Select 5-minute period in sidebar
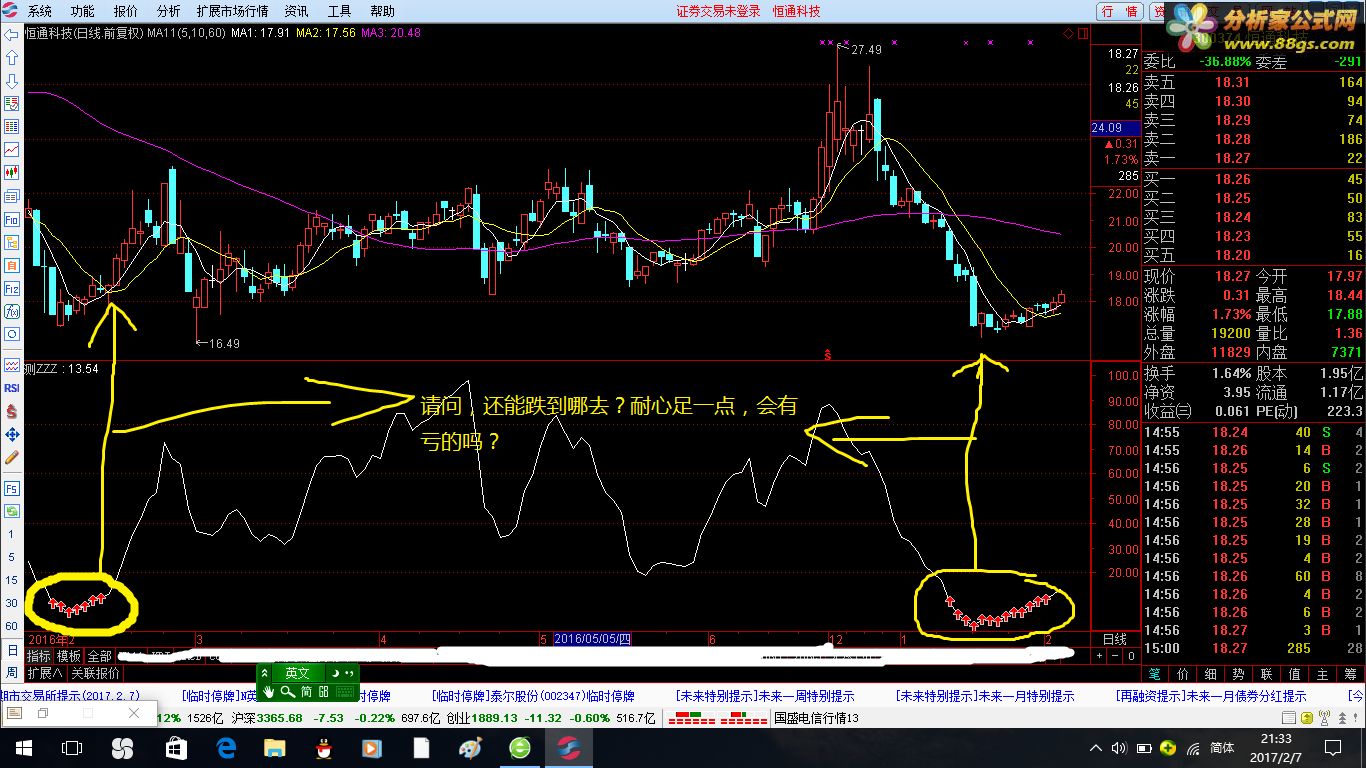1366x768 pixels. point(11,557)
